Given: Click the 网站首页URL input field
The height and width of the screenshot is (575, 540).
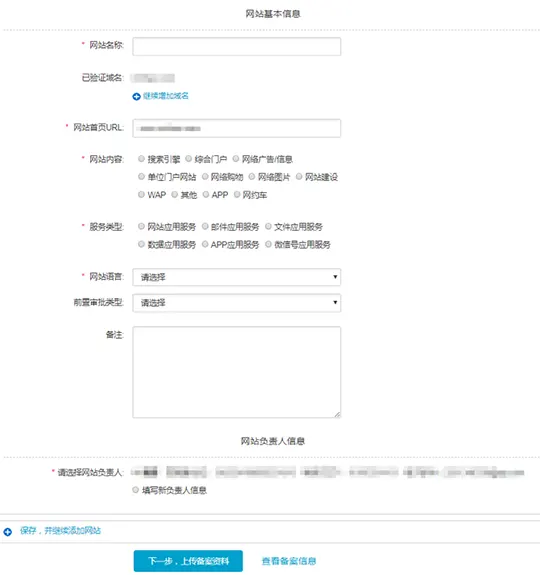Looking at the screenshot, I should [236, 128].
